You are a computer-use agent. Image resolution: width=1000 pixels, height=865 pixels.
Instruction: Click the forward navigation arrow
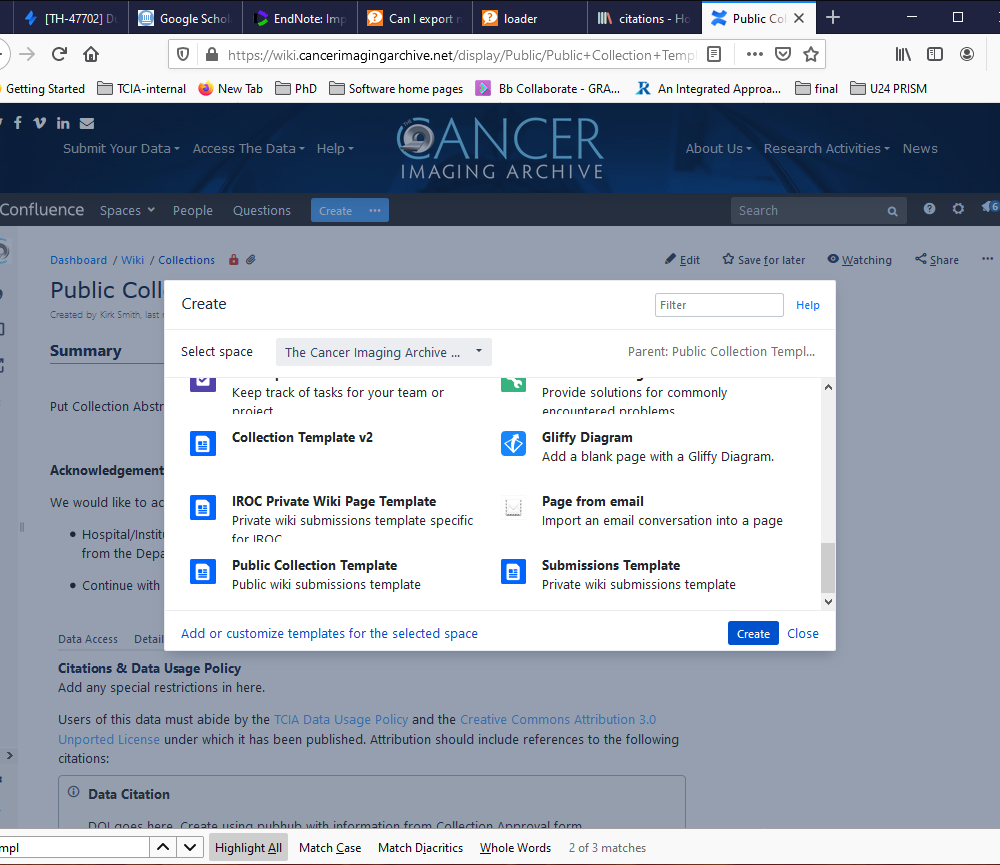(27, 54)
